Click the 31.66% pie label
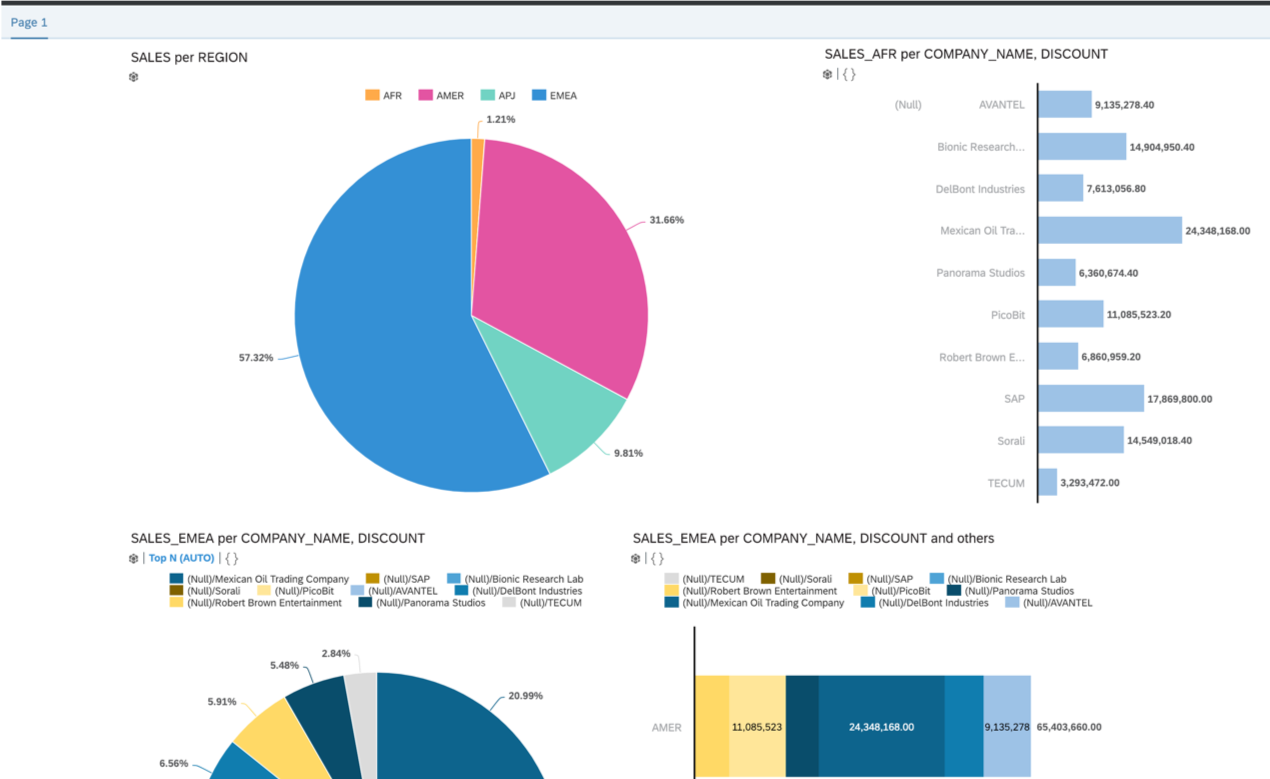 pyautogui.click(x=666, y=219)
